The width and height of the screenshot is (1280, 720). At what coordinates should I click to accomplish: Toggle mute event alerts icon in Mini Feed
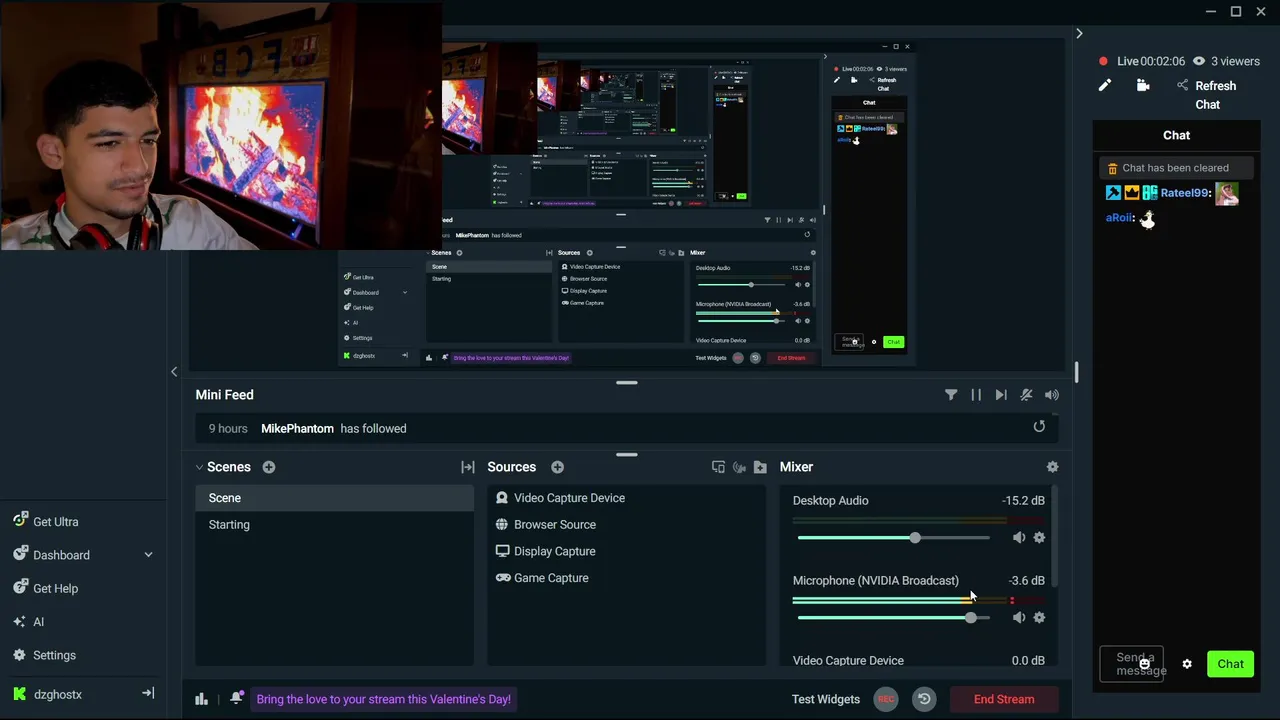click(1026, 395)
